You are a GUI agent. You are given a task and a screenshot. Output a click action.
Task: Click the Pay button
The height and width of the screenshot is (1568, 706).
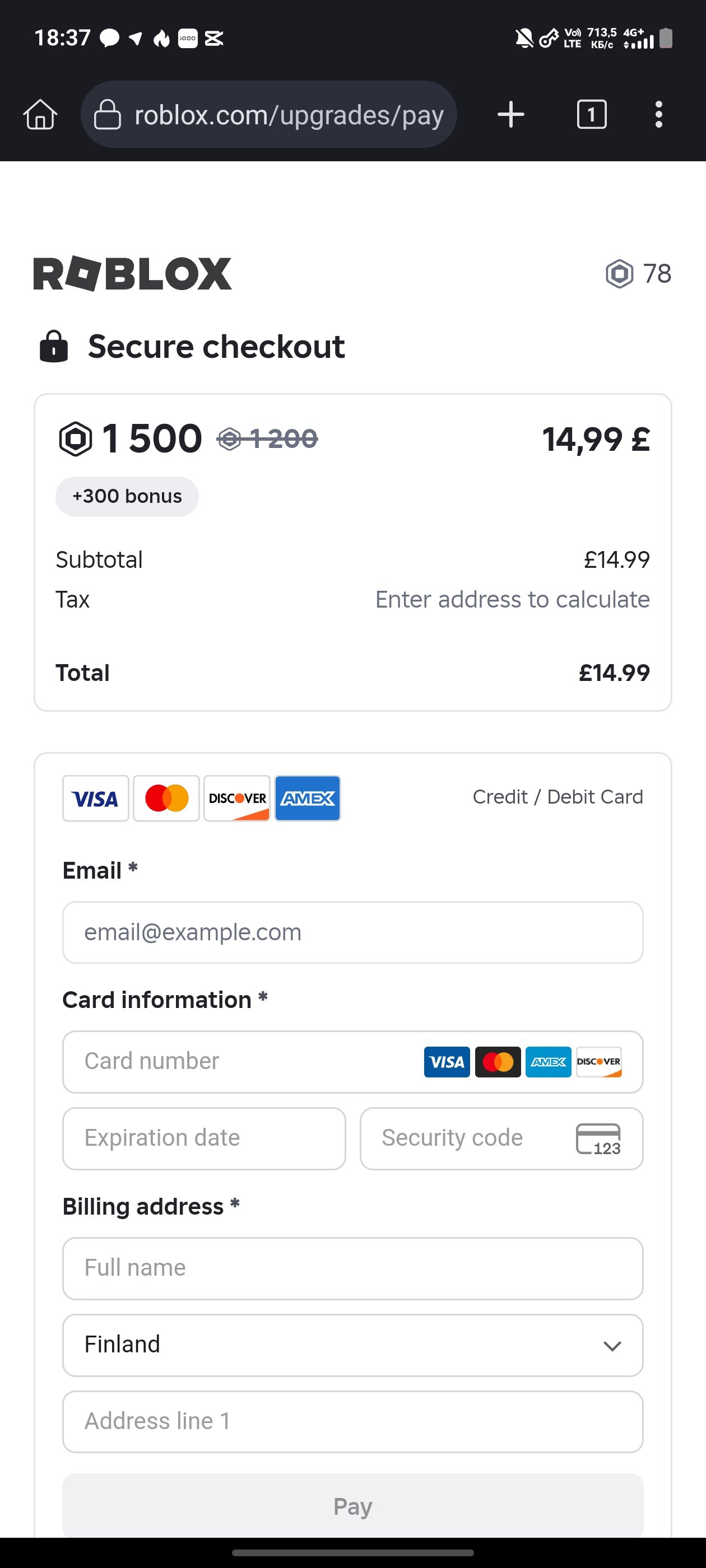click(x=352, y=1506)
